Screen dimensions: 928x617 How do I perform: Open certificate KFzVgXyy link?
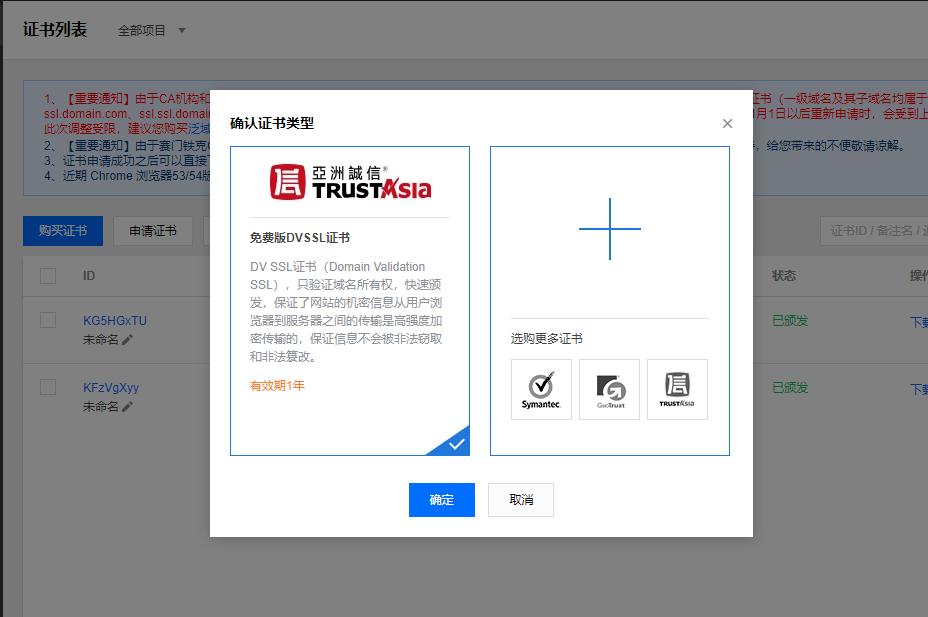coord(111,387)
